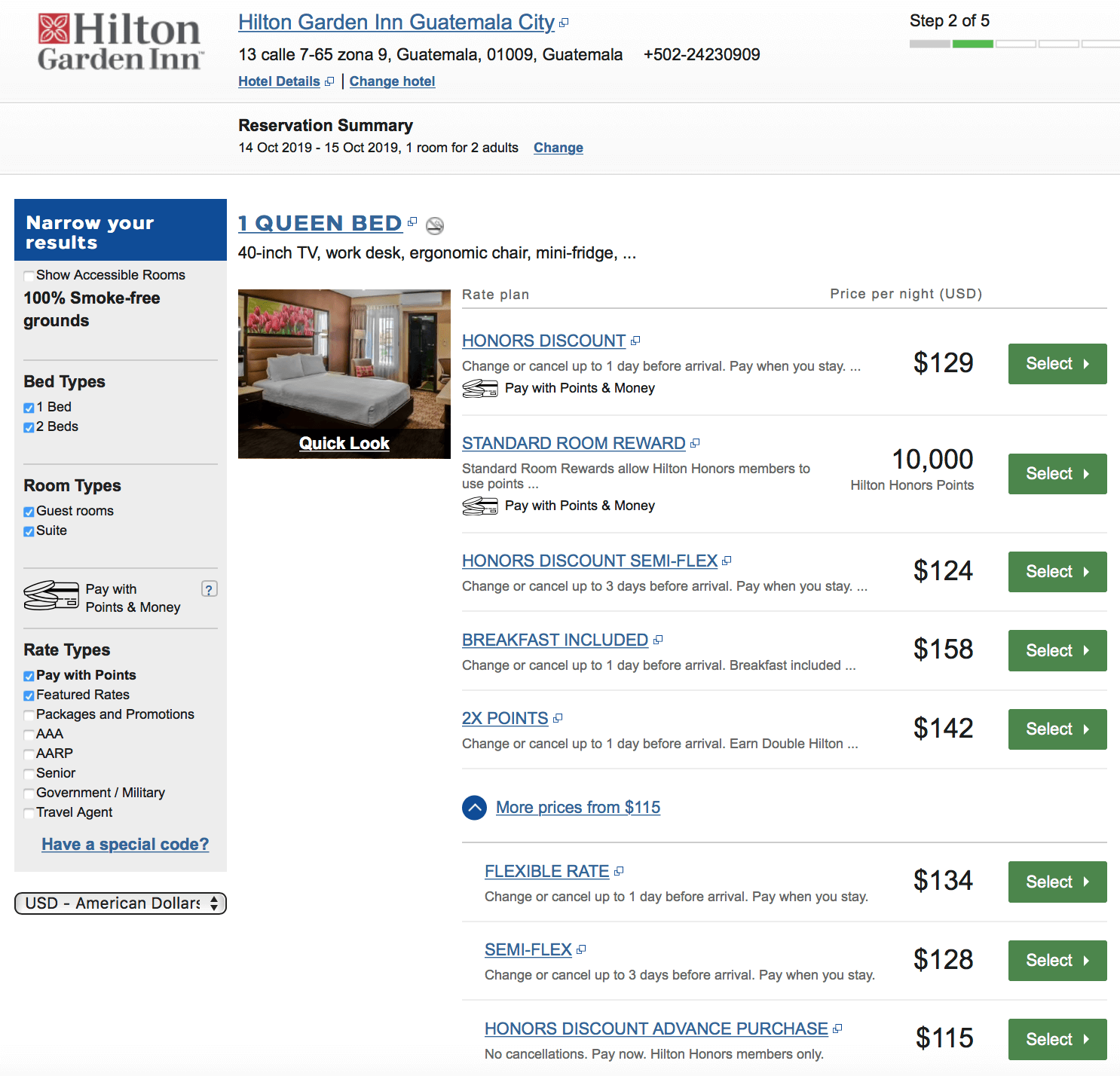Click the external link icon next to BREAKFAST INCLUDED
Viewport: 1120px width, 1076px height.
click(x=657, y=638)
